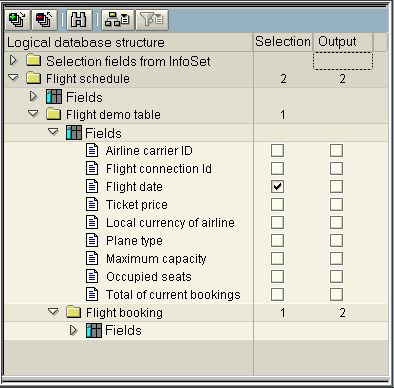Click the Flight demo table folder icon
The width and height of the screenshot is (394, 388).
coord(54,114)
